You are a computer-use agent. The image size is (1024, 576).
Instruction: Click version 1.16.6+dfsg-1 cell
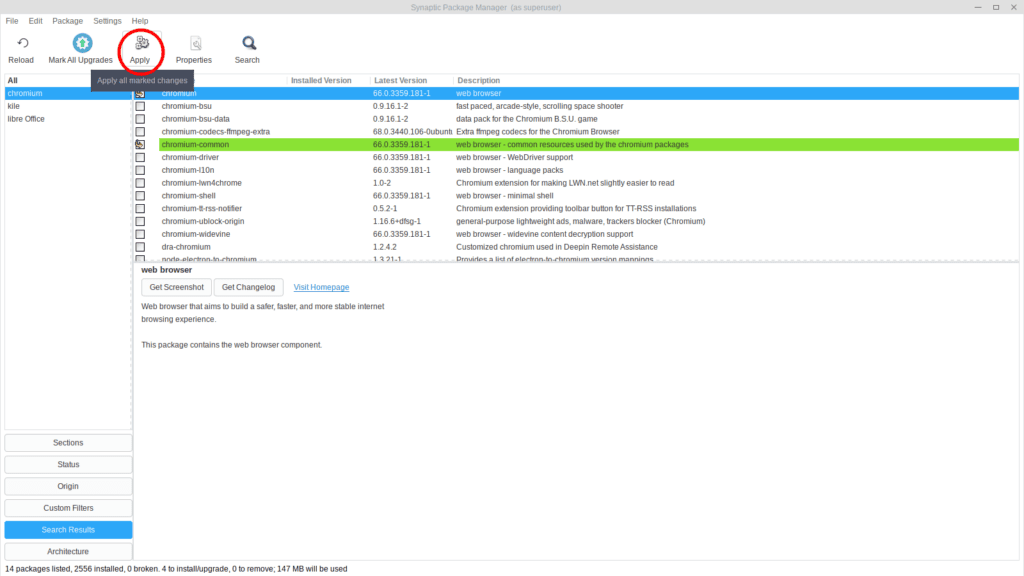pyautogui.click(x=397, y=221)
